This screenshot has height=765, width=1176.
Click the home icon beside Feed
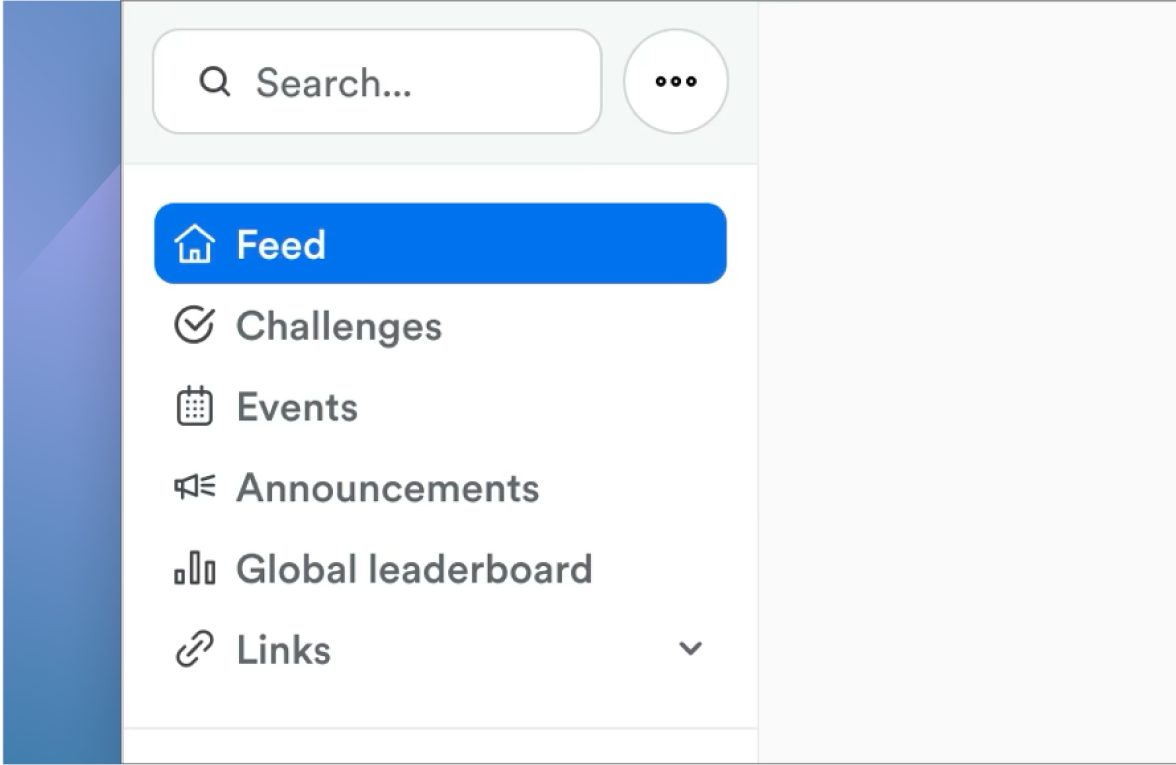(x=194, y=244)
